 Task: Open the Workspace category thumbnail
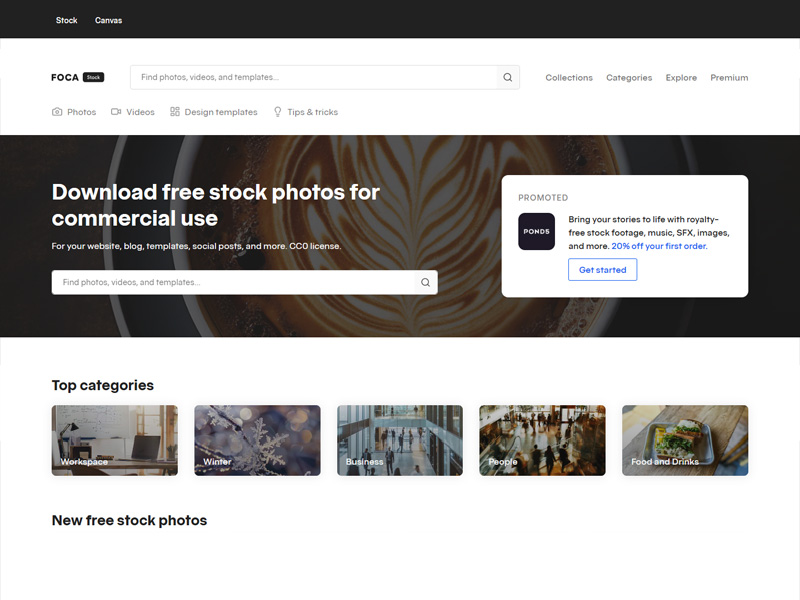115,440
